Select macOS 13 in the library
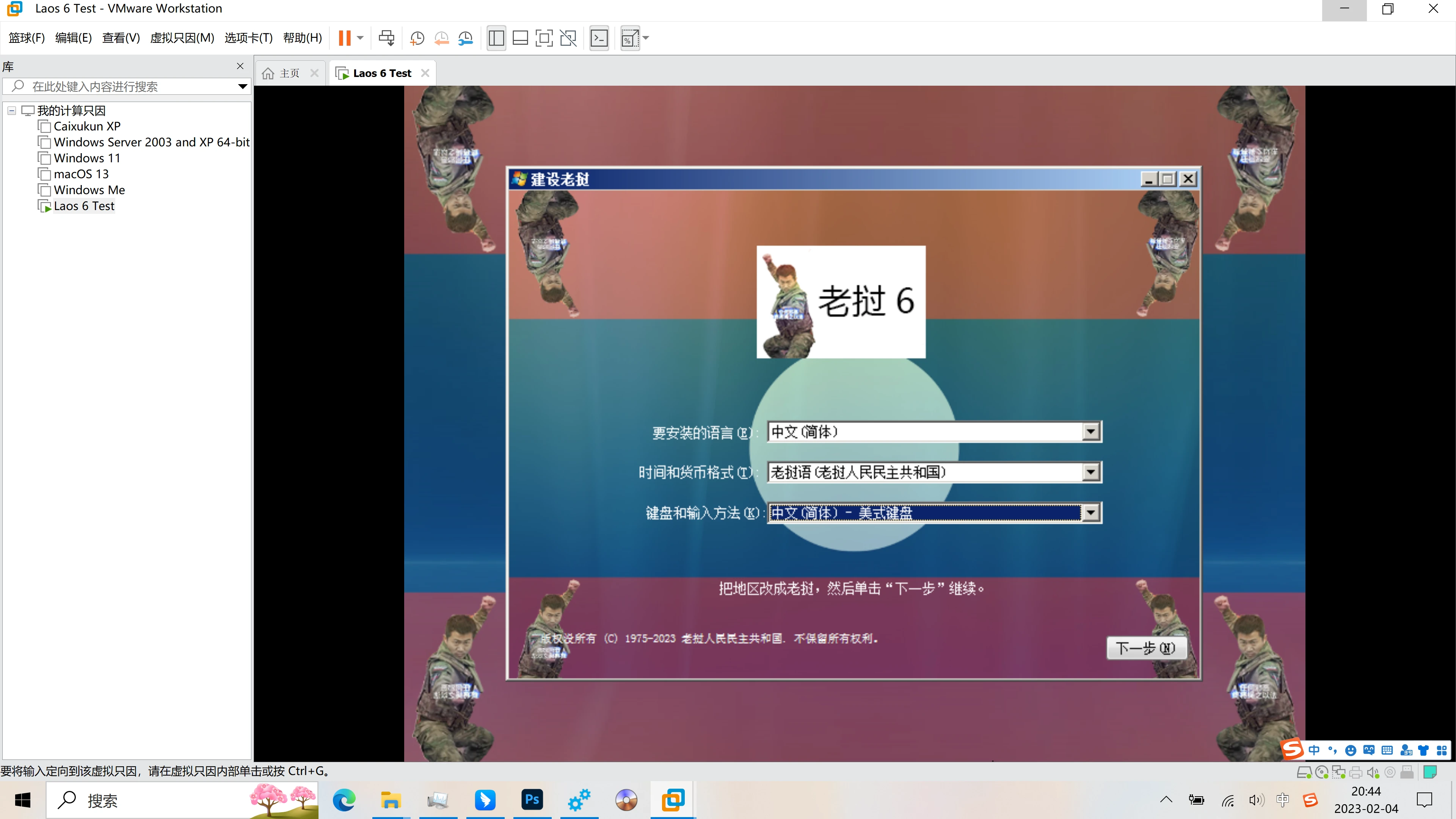 [81, 174]
